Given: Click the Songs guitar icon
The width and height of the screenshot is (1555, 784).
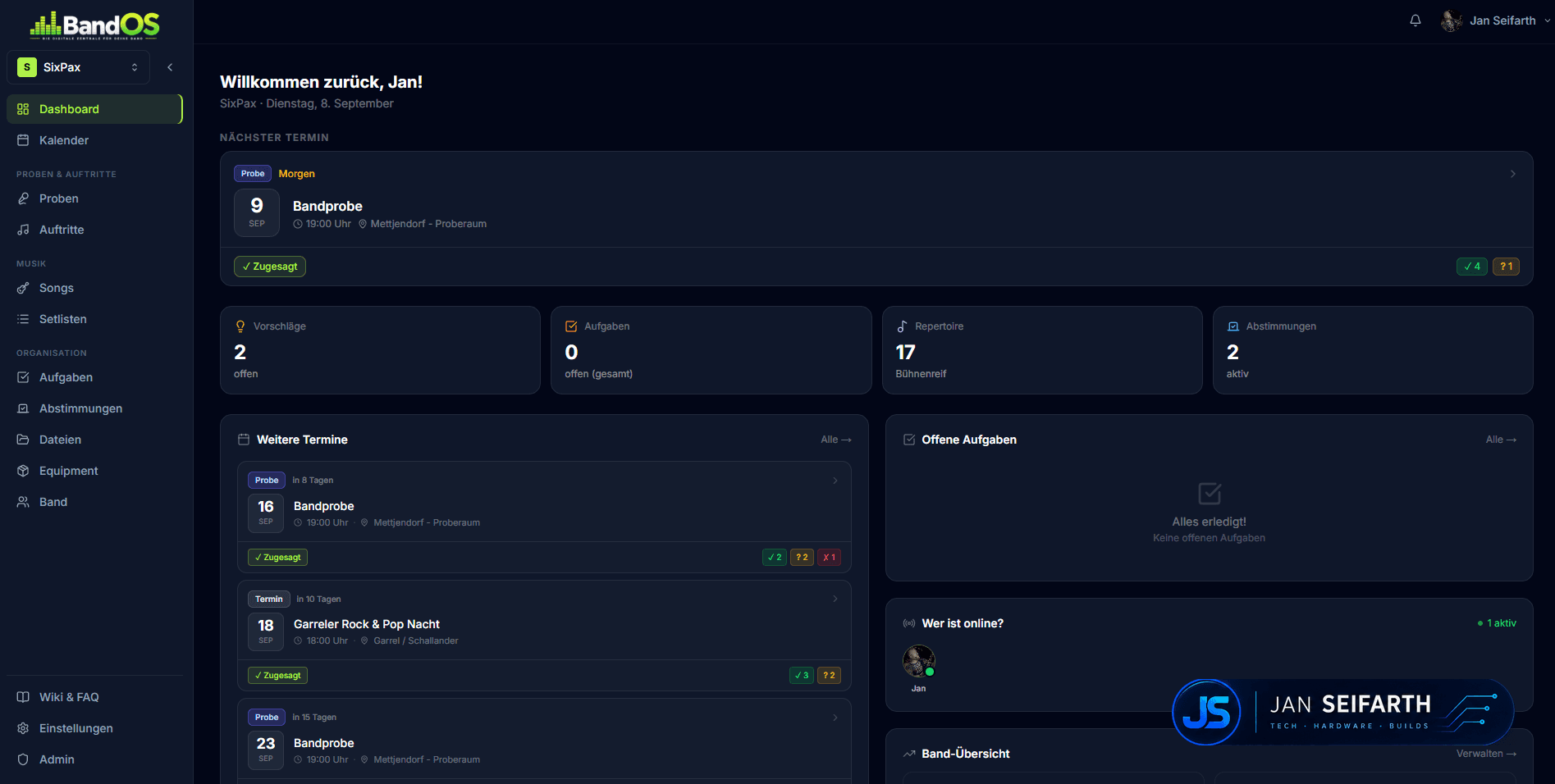Looking at the screenshot, I should coord(23,288).
